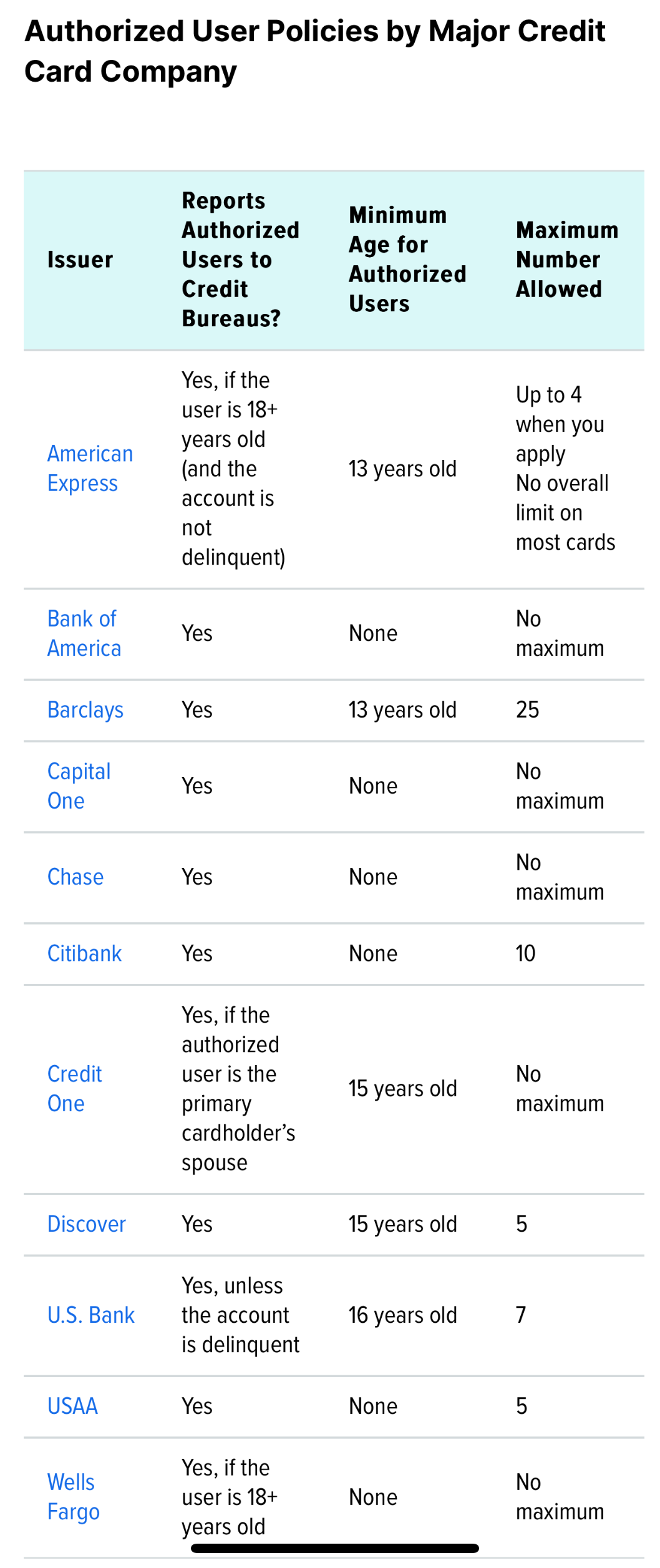This screenshot has height=1568, width=660.
Task: Open the Barclays issuer link
Action: (85, 710)
